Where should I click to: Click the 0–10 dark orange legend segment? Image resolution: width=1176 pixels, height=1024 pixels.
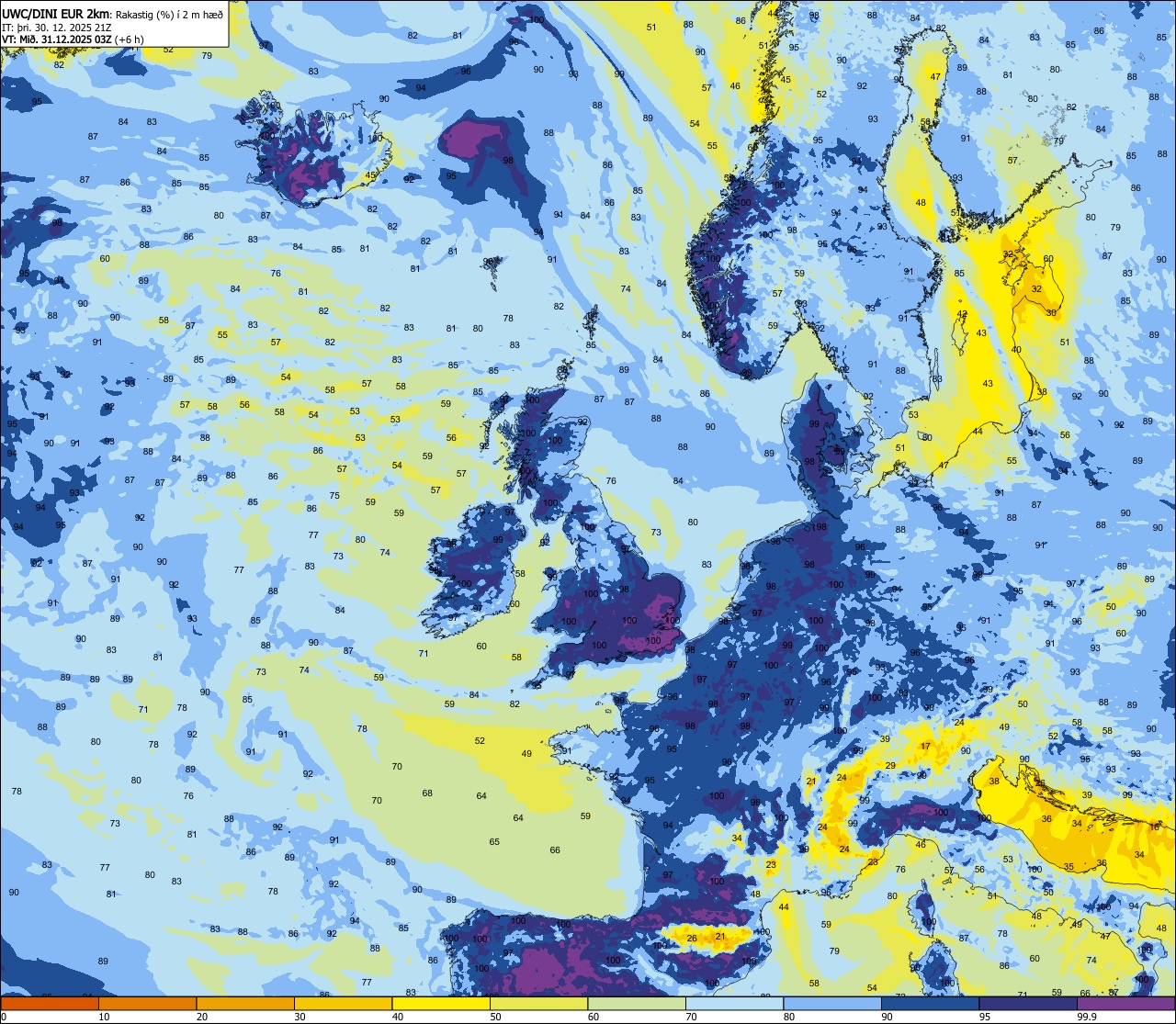[50, 1003]
